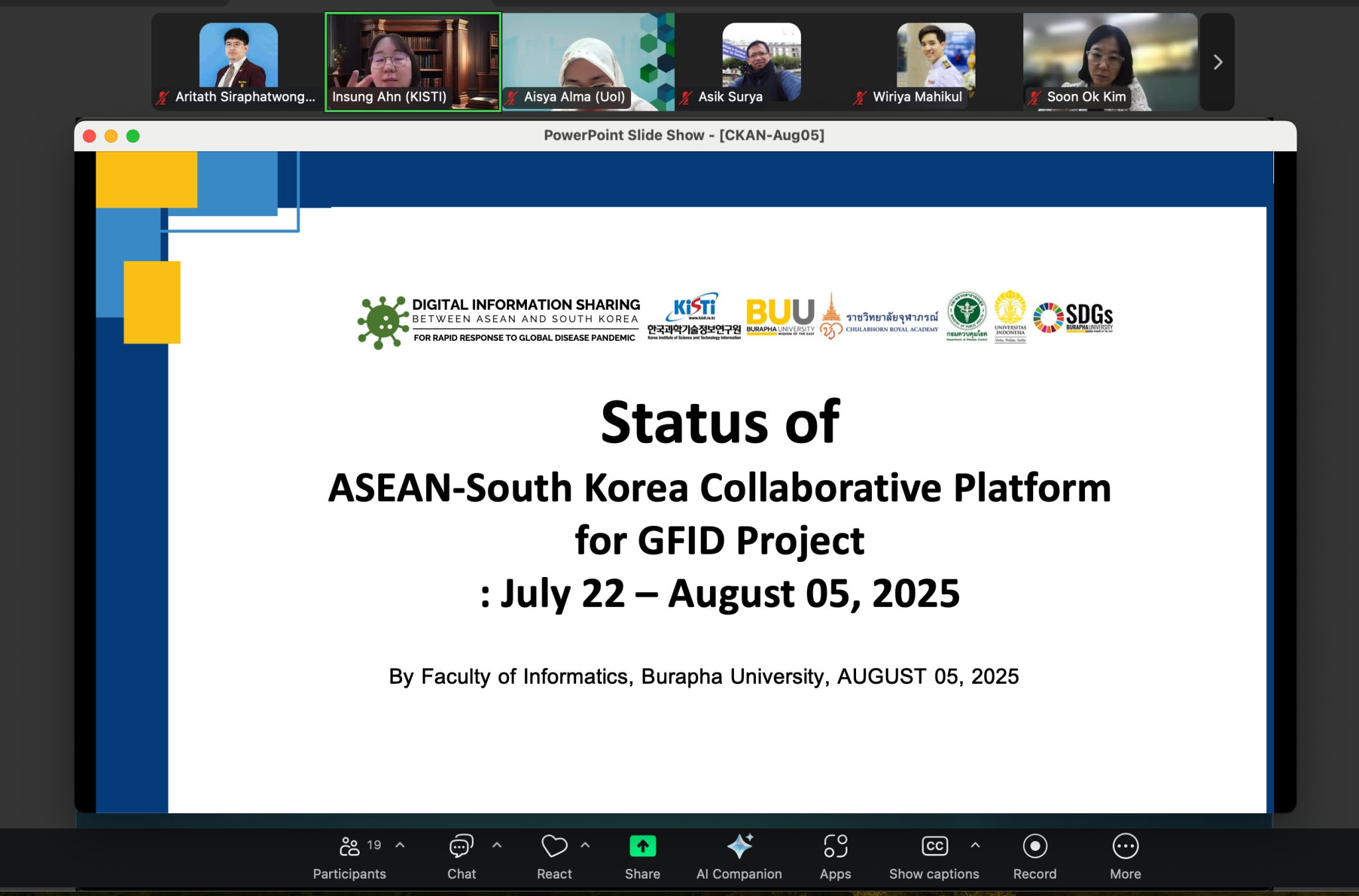Click the green Department of Disease Control seal
Screen dimensions: 1359x896
click(967, 316)
